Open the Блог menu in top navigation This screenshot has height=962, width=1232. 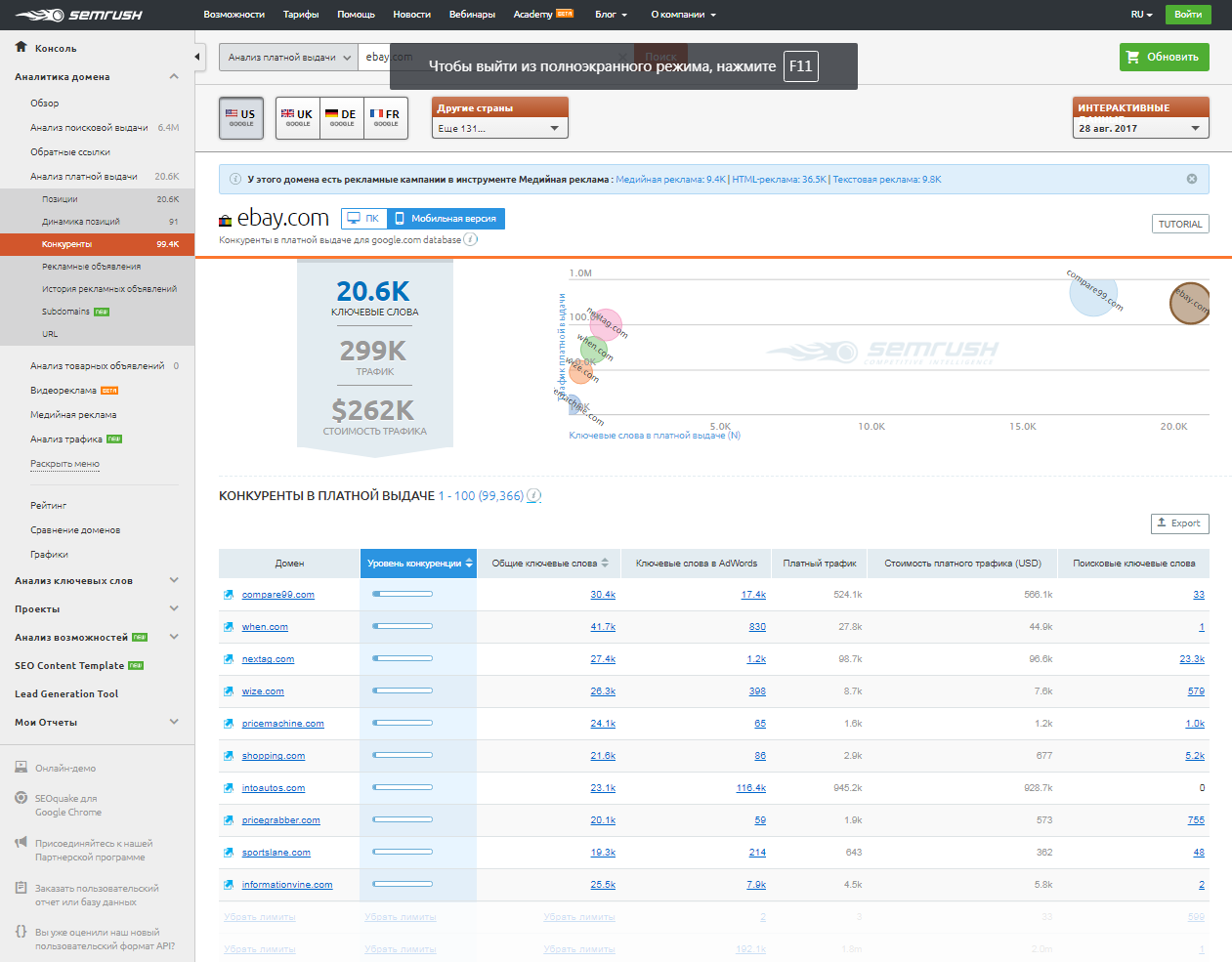click(x=609, y=15)
